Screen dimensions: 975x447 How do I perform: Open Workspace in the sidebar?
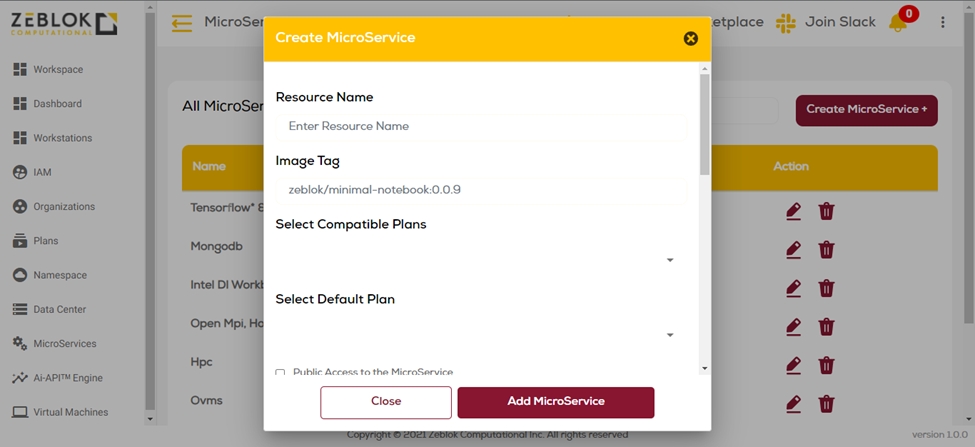click(x=58, y=69)
